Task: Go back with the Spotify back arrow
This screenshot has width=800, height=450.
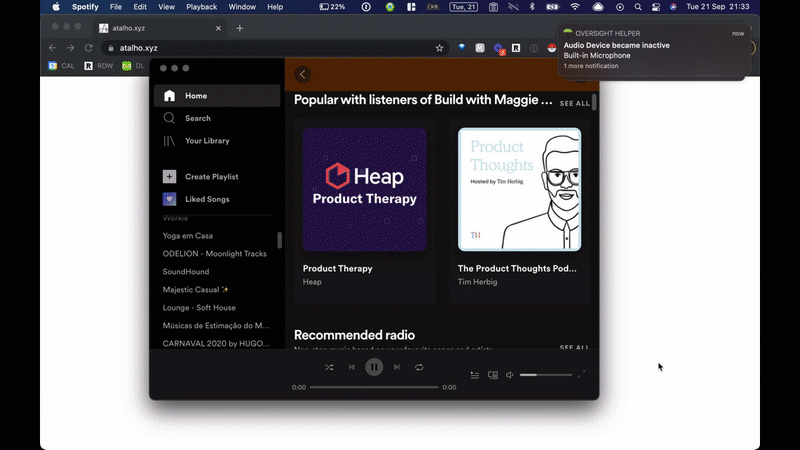Action: pyautogui.click(x=303, y=74)
